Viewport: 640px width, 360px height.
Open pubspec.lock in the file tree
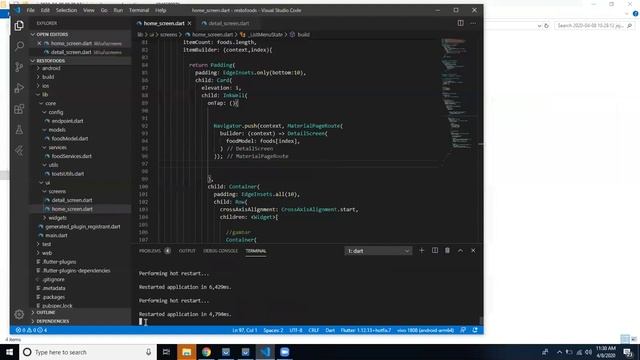(x=57, y=306)
